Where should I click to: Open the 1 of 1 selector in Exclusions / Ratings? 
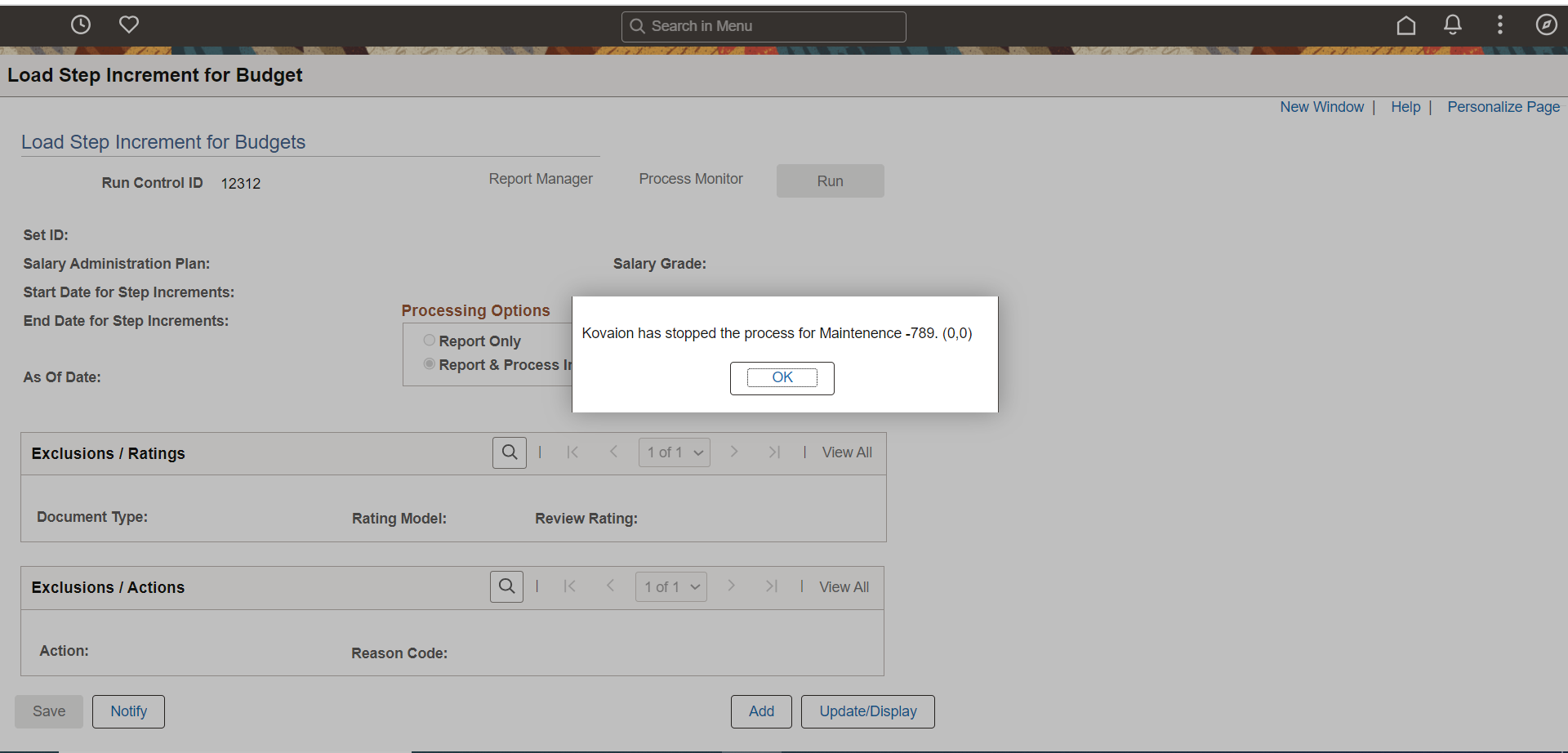(673, 452)
